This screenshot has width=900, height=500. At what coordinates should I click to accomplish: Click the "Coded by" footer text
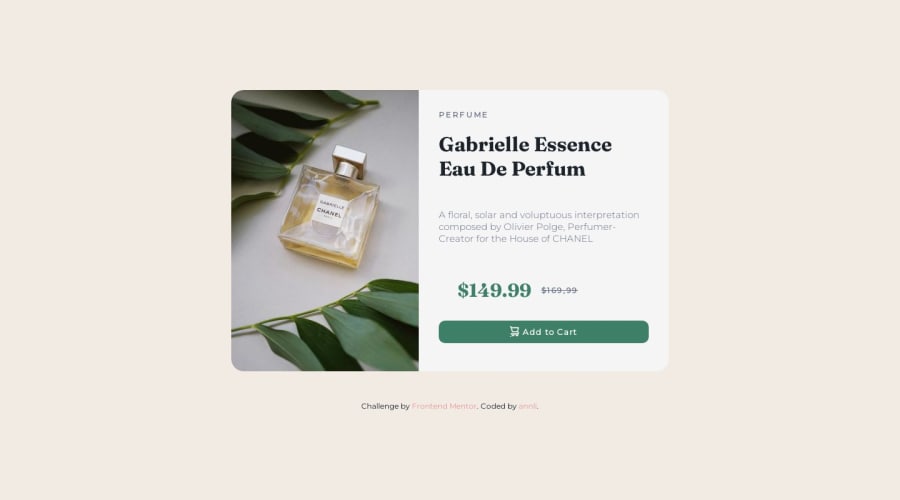[x=498, y=406]
